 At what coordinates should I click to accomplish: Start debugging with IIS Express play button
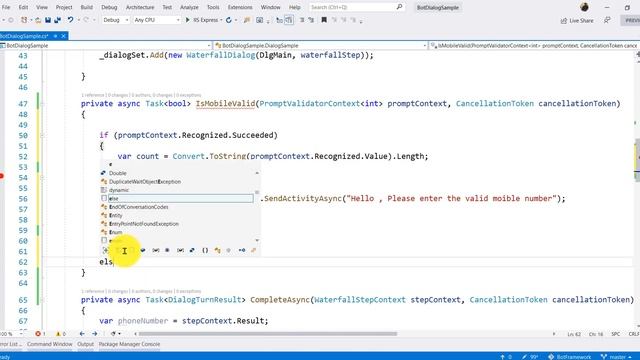click(187, 20)
